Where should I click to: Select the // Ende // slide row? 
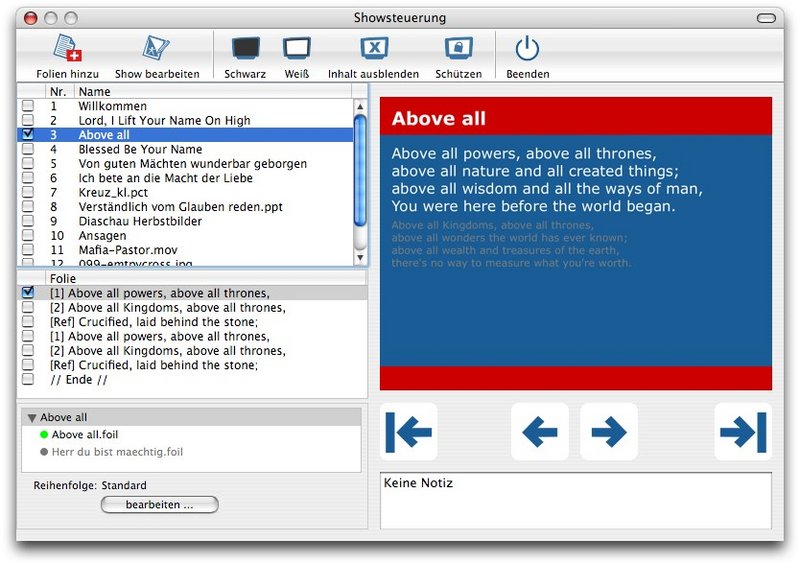coord(192,379)
